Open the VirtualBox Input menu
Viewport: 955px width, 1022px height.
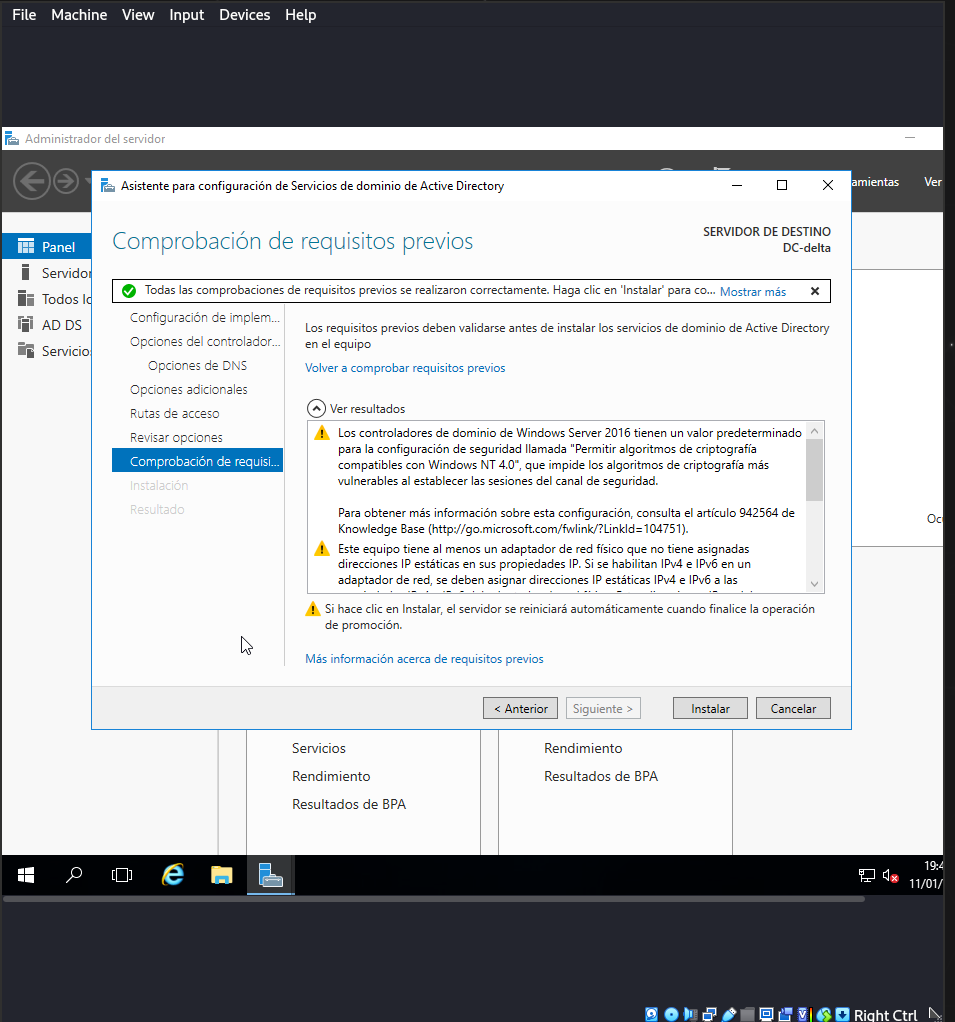click(x=186, y=14)
